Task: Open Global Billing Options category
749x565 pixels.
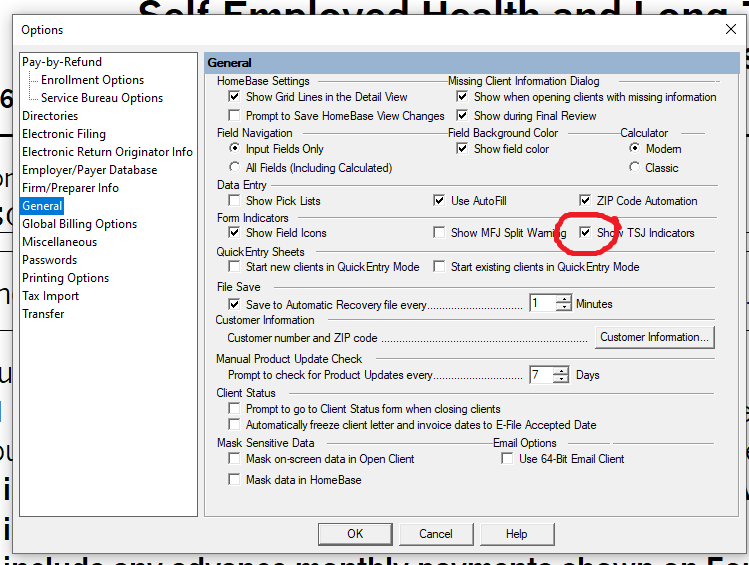Action: (x=80, y=224)
